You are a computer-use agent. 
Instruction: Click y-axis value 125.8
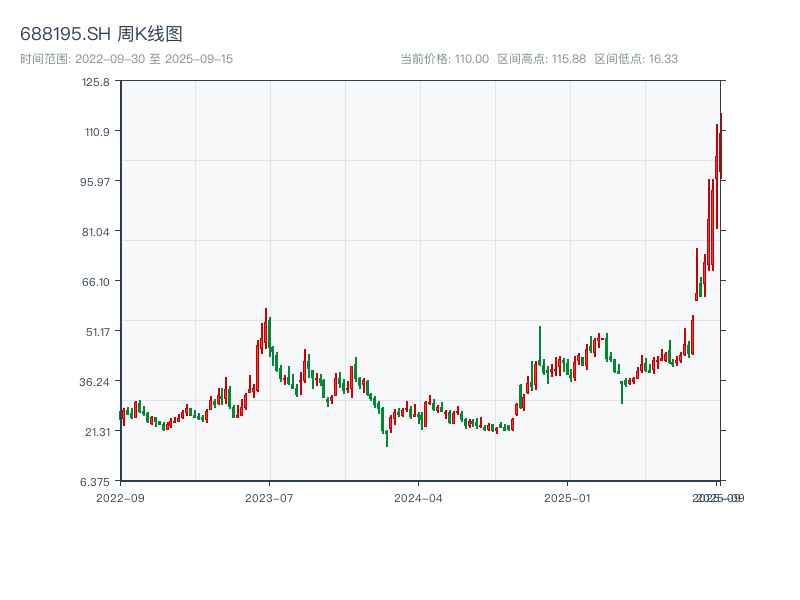point(96,82)
